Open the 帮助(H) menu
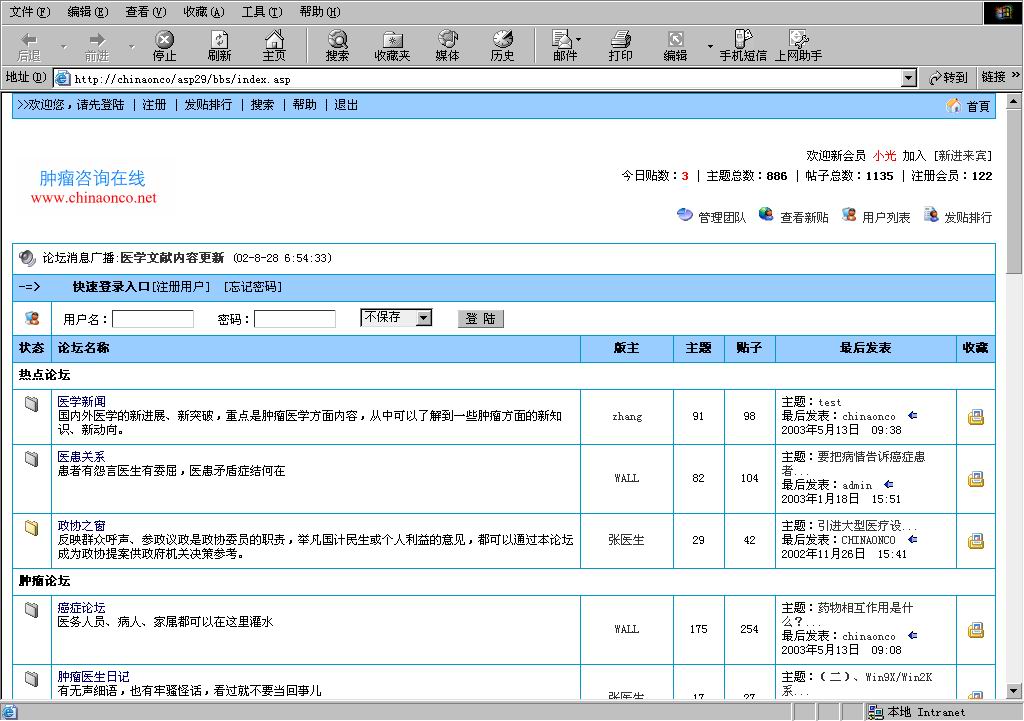Image resolution: width=1024 pixels, height=721 pixels. click(320, 12)
